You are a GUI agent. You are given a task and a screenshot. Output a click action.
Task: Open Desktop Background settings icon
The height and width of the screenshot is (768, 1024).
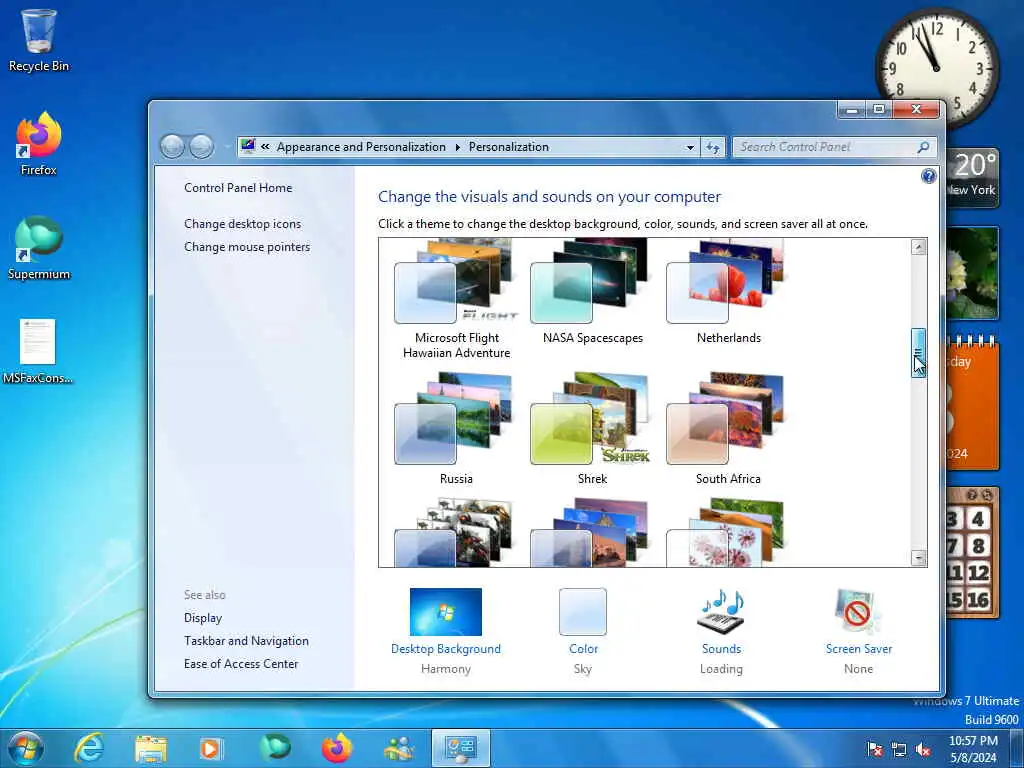(x=445, y=612)
